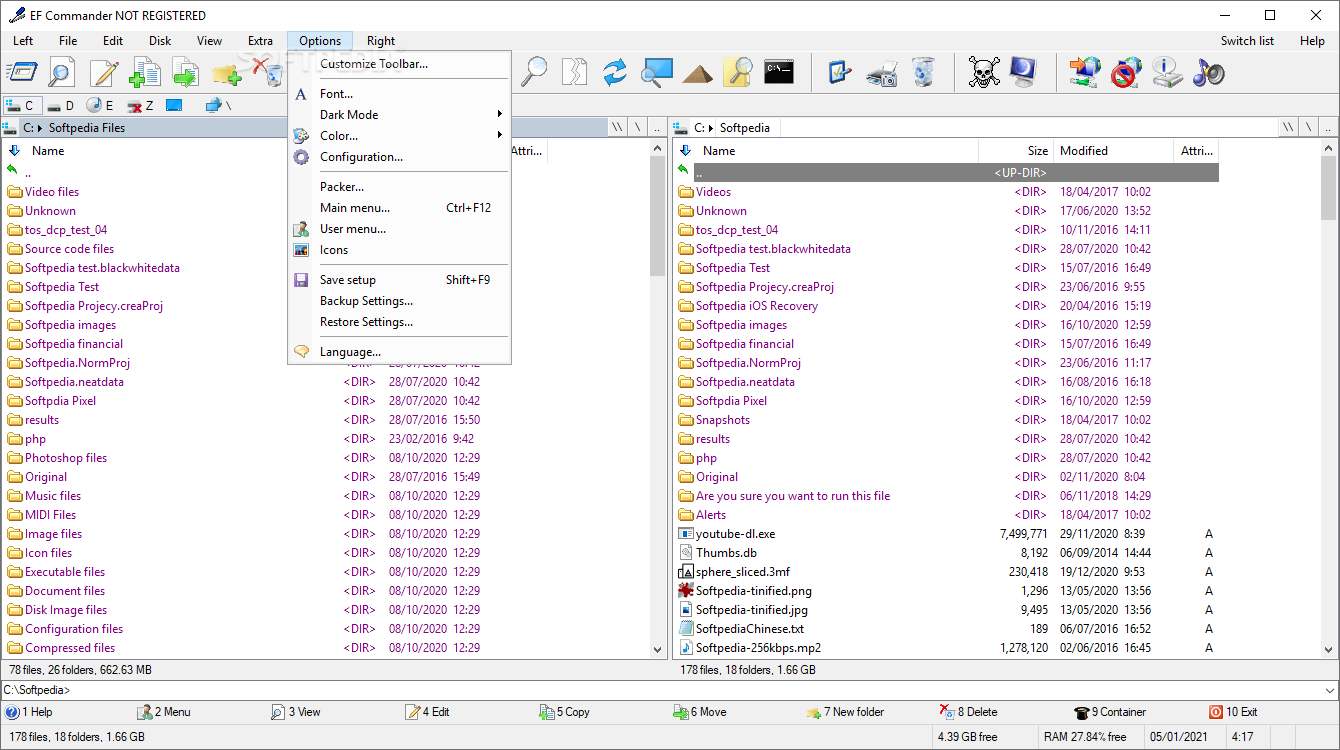Click the disconnect network drive icon

pos(1126,72)
